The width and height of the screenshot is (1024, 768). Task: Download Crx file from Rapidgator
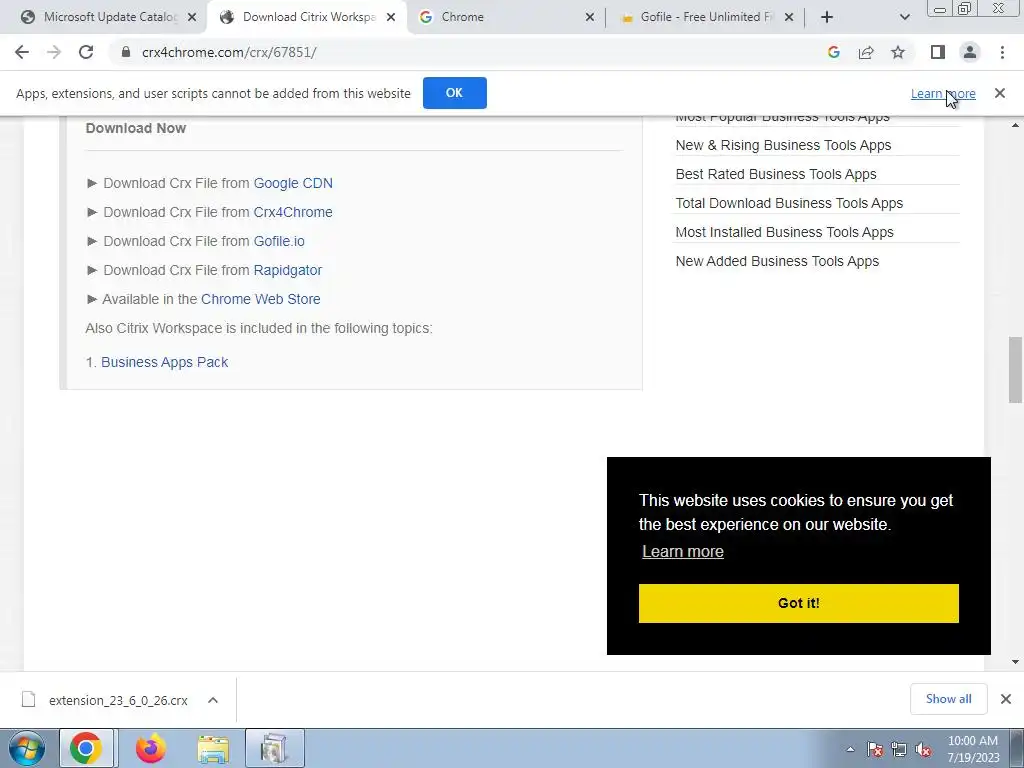(x=287, y=270)
